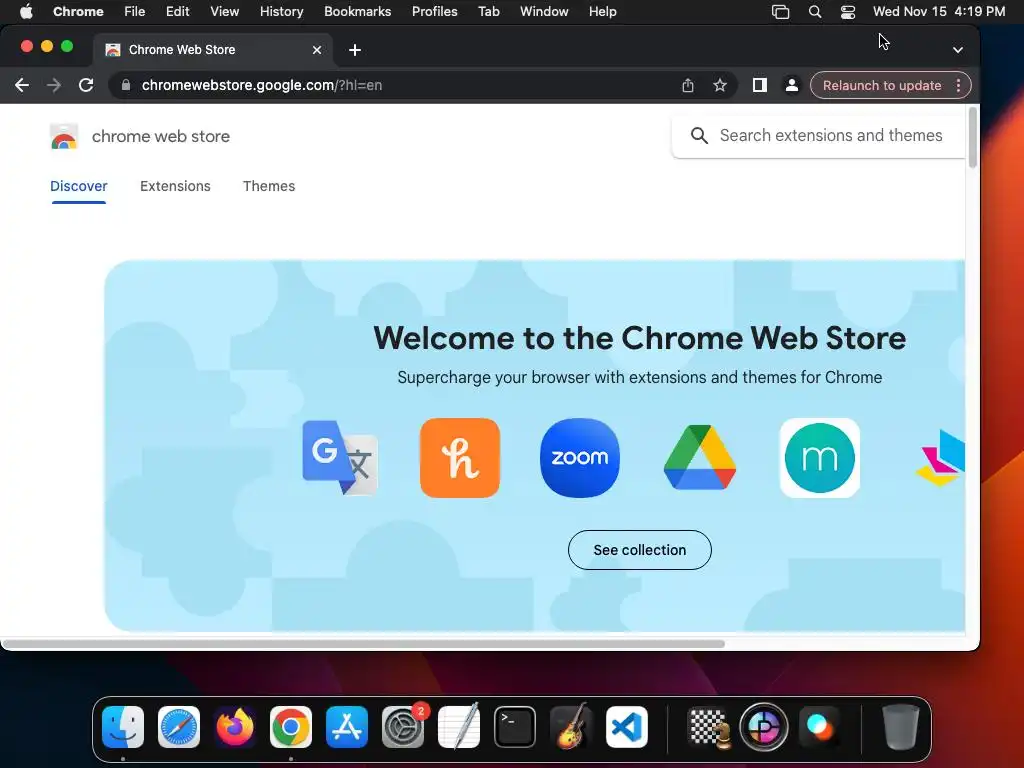Open the Help menu
Screen dimensions: 1024x768
pyautogui.click(x=602, y=11)
